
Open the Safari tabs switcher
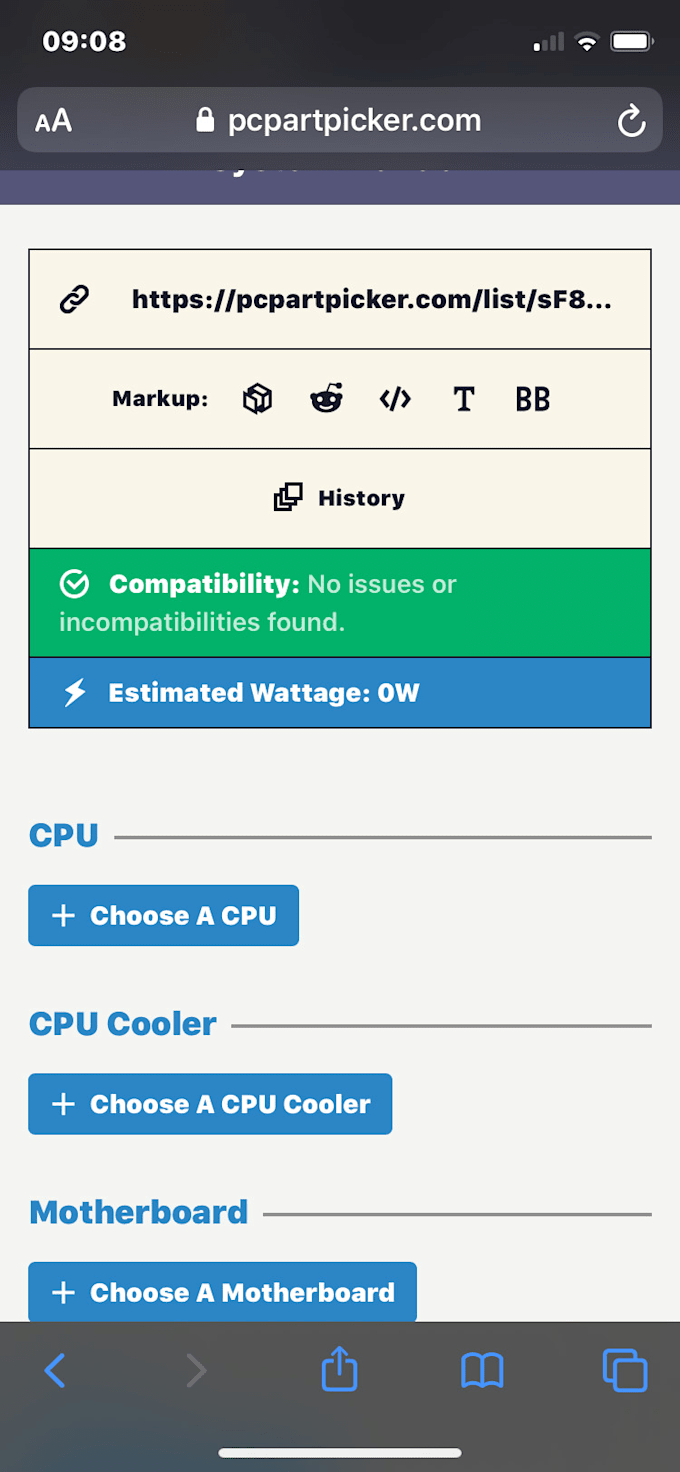click(625, 1371)
